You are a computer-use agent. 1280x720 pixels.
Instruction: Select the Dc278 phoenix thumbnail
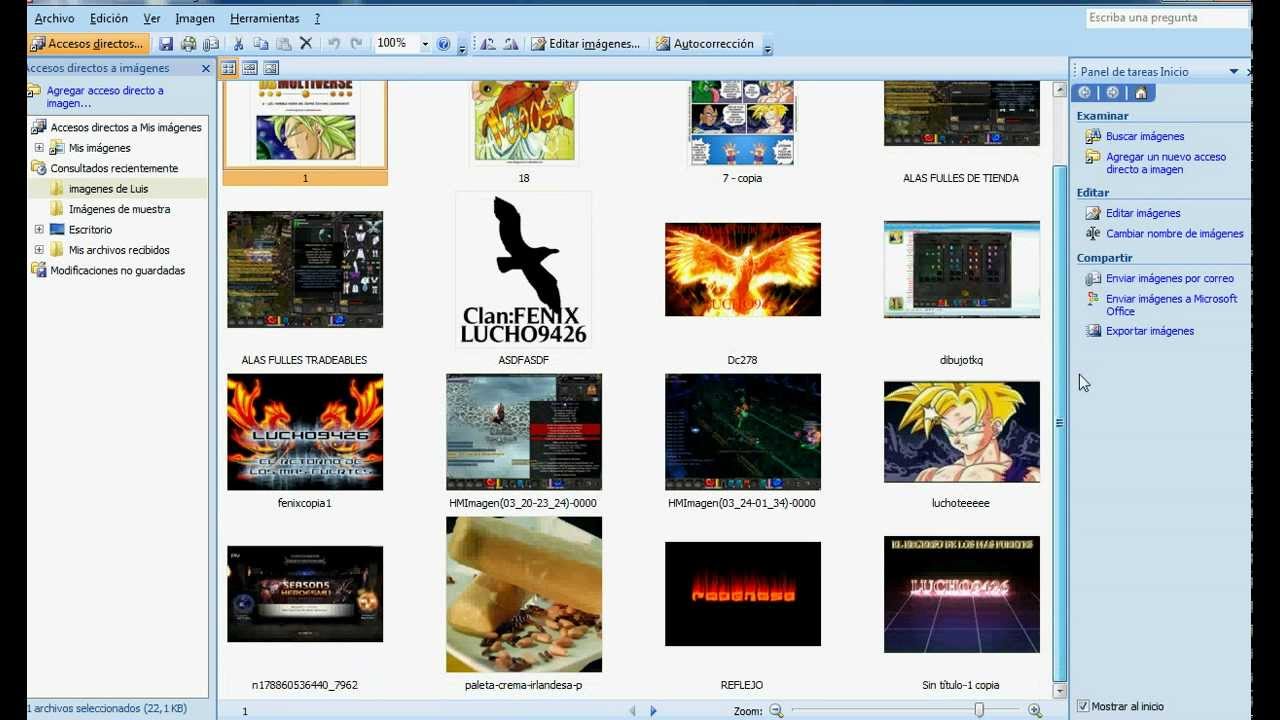743,270
